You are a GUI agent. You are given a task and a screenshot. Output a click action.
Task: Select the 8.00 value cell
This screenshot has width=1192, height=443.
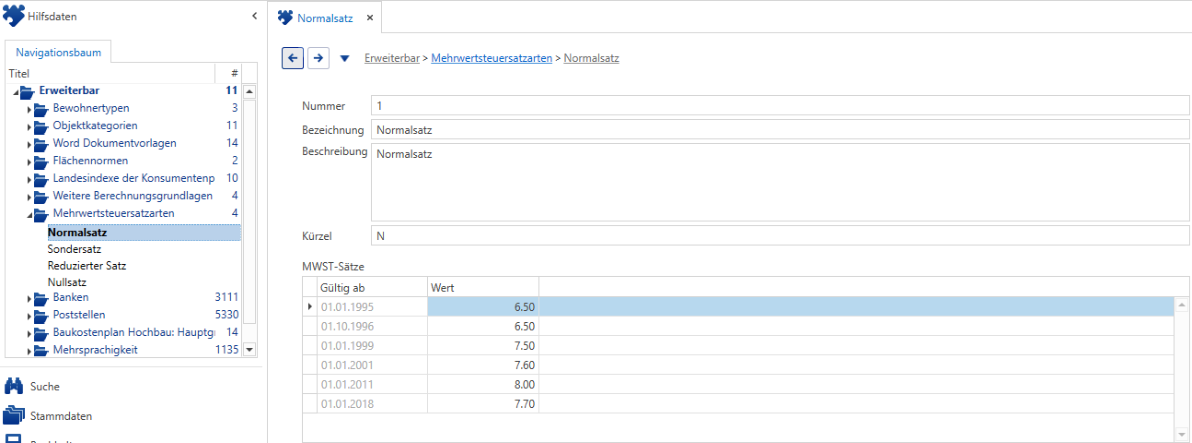click(483, 384)
